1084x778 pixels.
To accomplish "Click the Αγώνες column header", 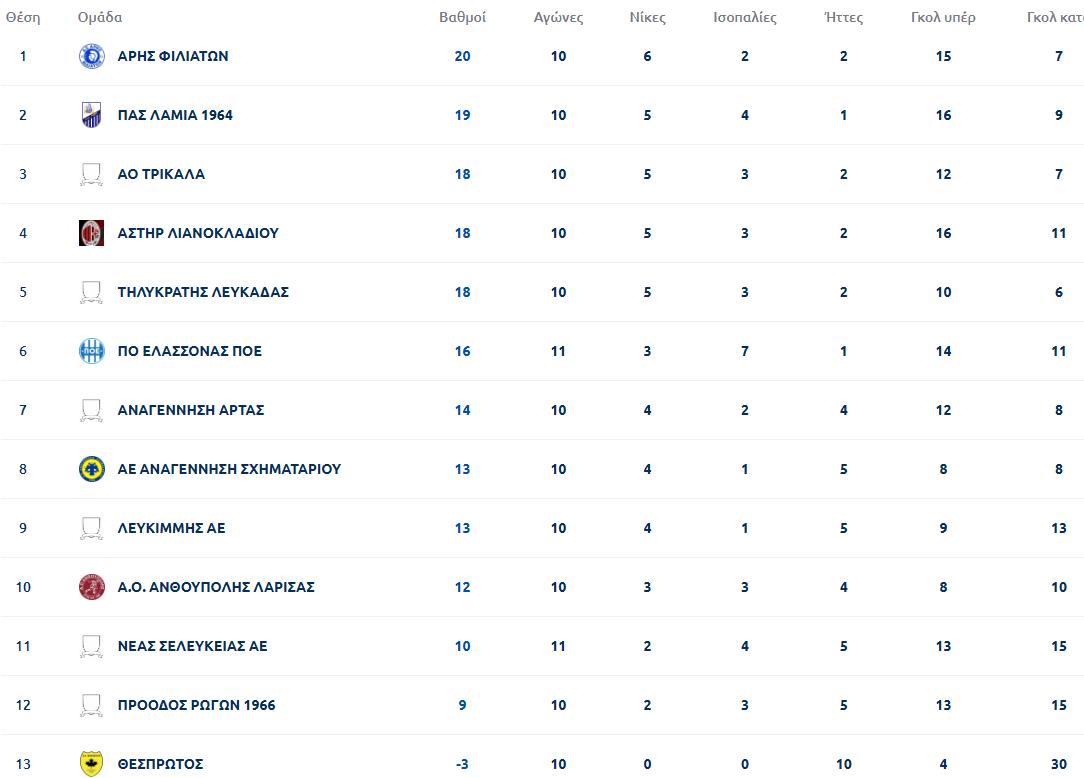I will 558,18.
